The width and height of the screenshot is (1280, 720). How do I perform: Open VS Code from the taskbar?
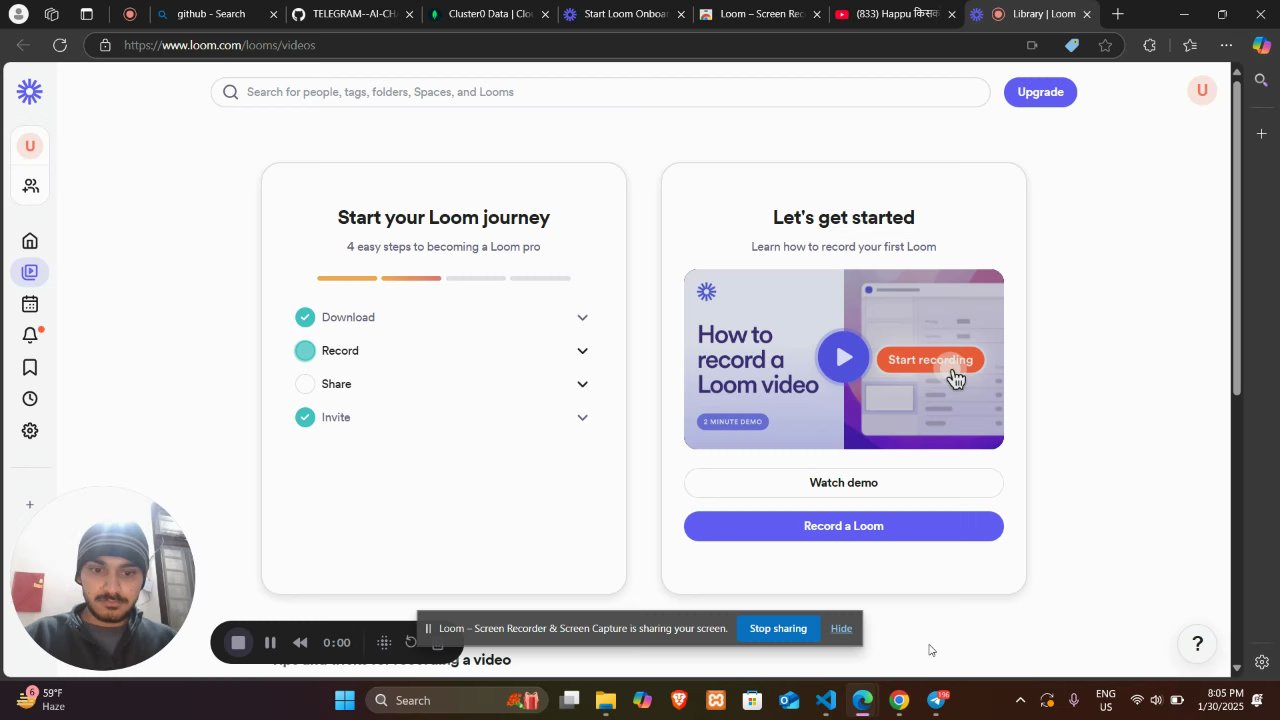click(826, 700)
